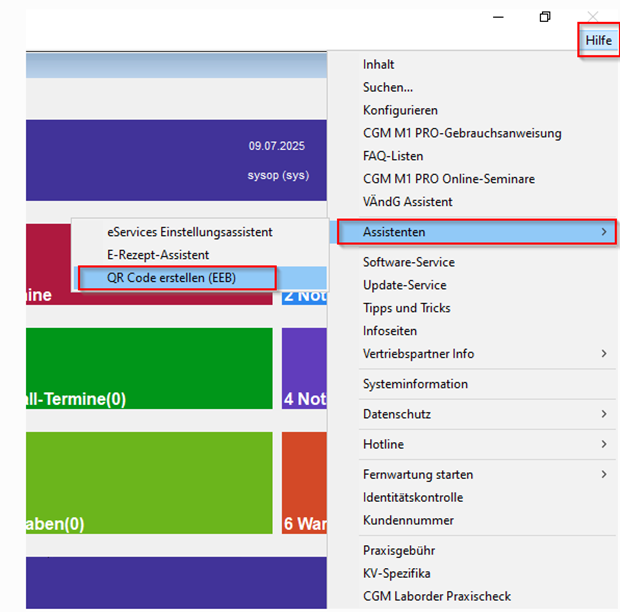Image resolution: width=620 pixels, height=612 pixels.
Task: Open Konfigurieren from the menu
Action: (x=400, y=111)
